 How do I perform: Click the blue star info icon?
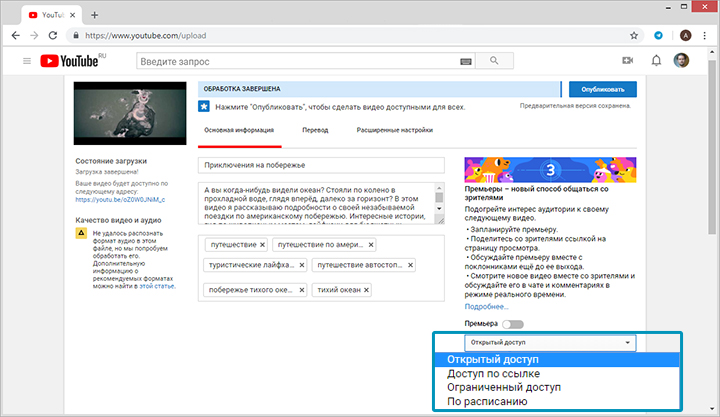pyautogui.click(x=204, y=107)
